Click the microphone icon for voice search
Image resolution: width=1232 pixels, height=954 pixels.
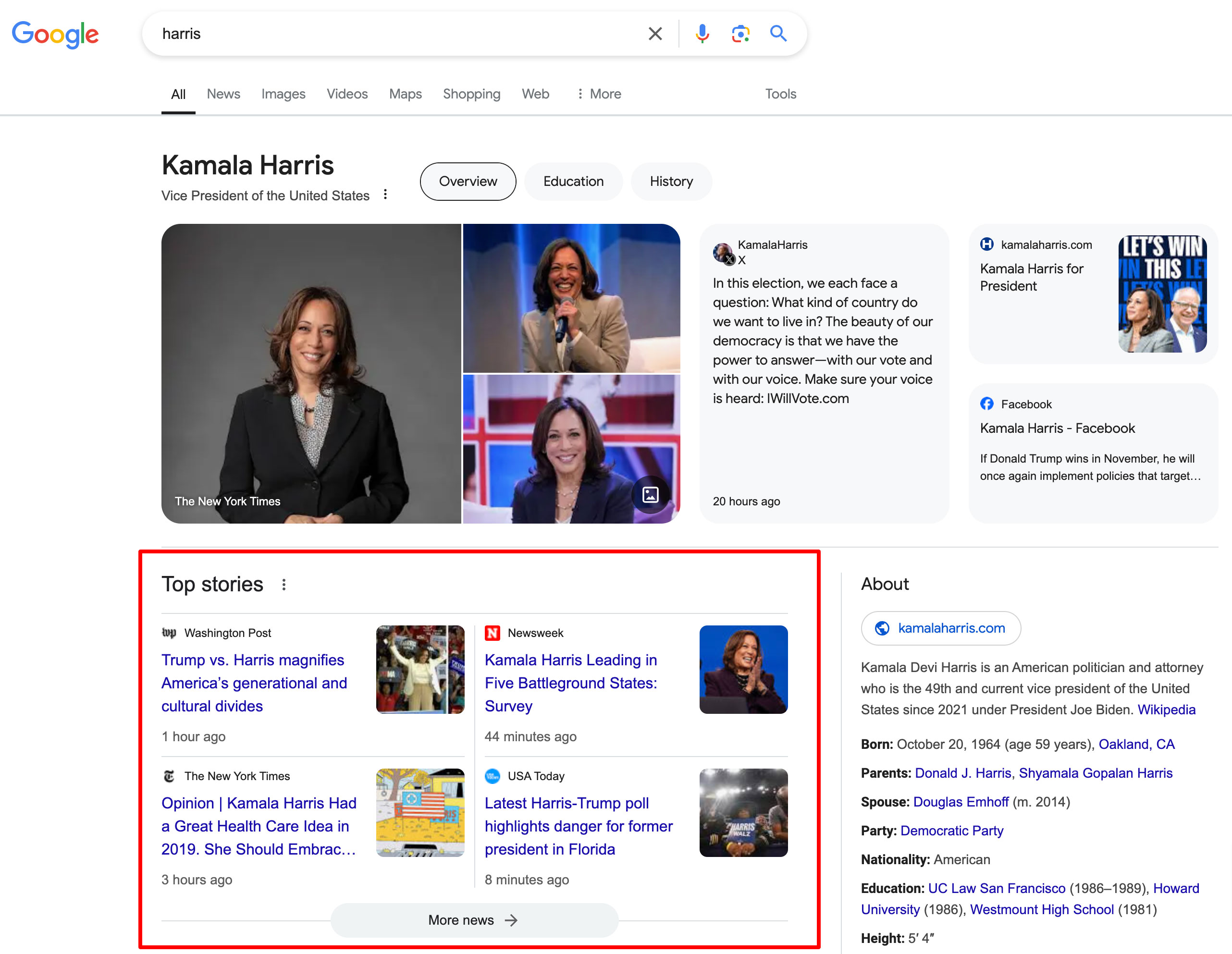702,33
